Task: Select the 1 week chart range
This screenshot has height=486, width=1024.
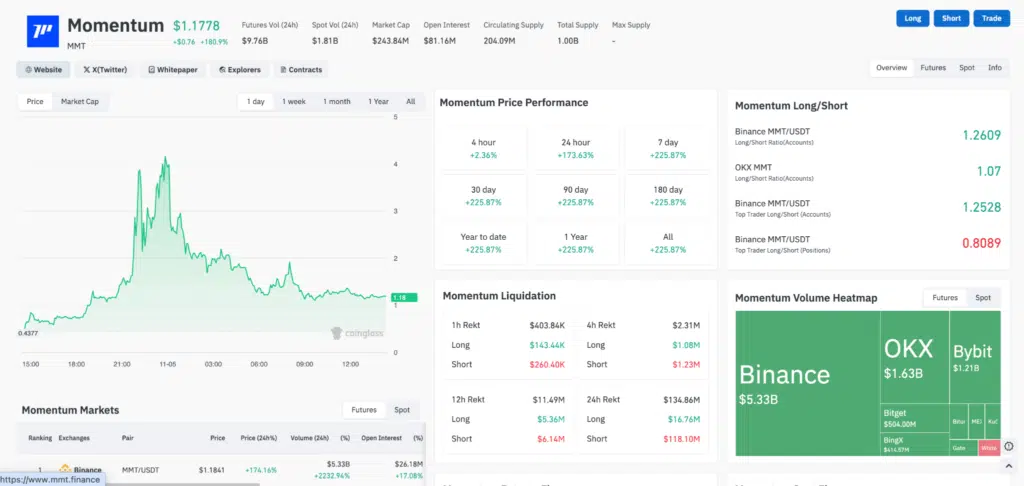Action: tap(294, 101)
